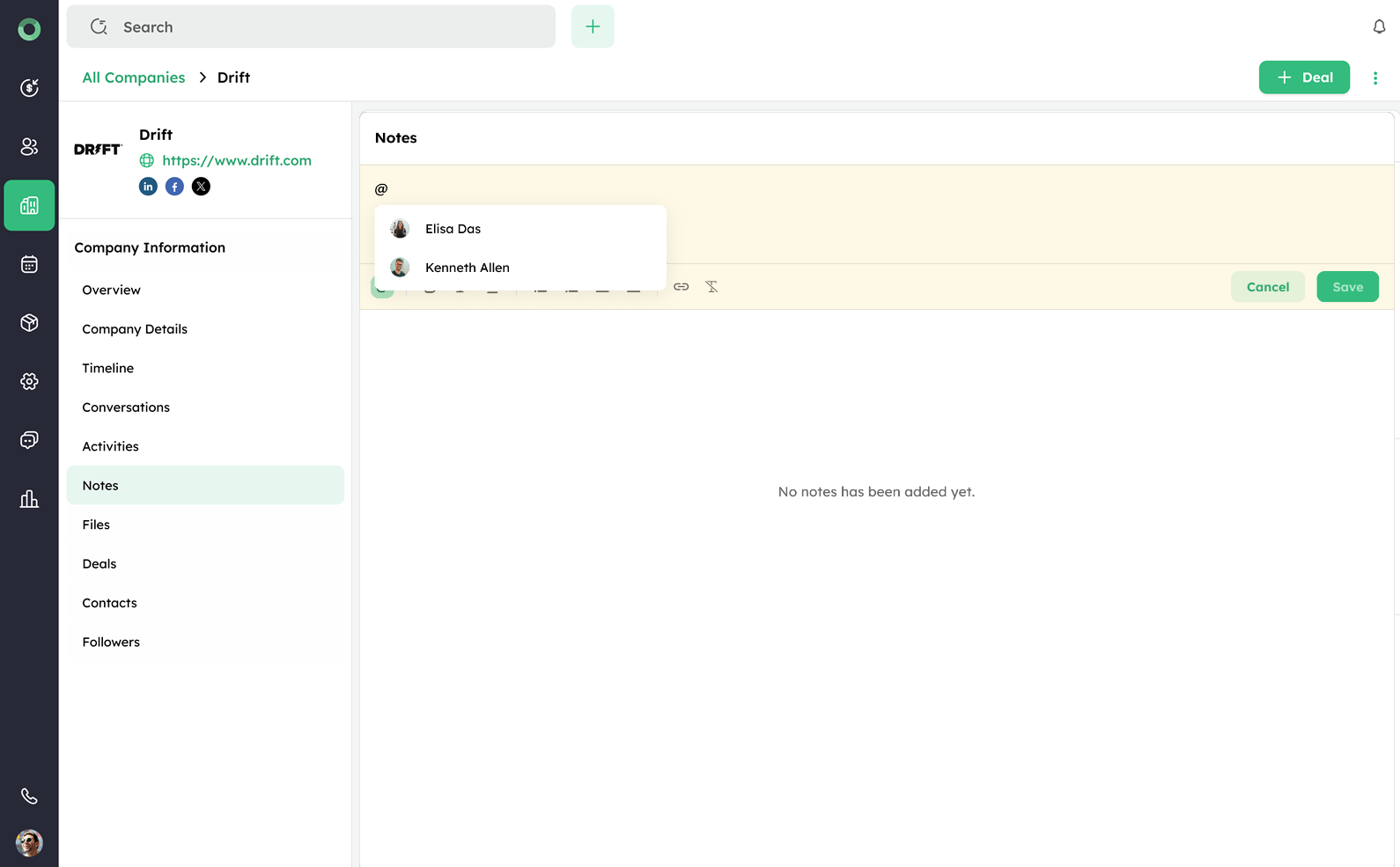Open the Products box icon
Screen dimensions: 1400x867
pos(29,323)
